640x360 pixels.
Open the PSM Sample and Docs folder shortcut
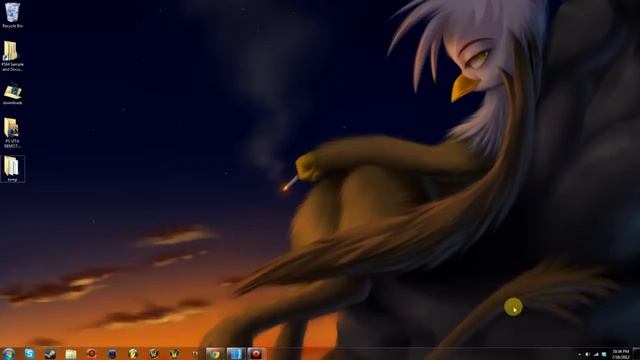coord(12,56)
